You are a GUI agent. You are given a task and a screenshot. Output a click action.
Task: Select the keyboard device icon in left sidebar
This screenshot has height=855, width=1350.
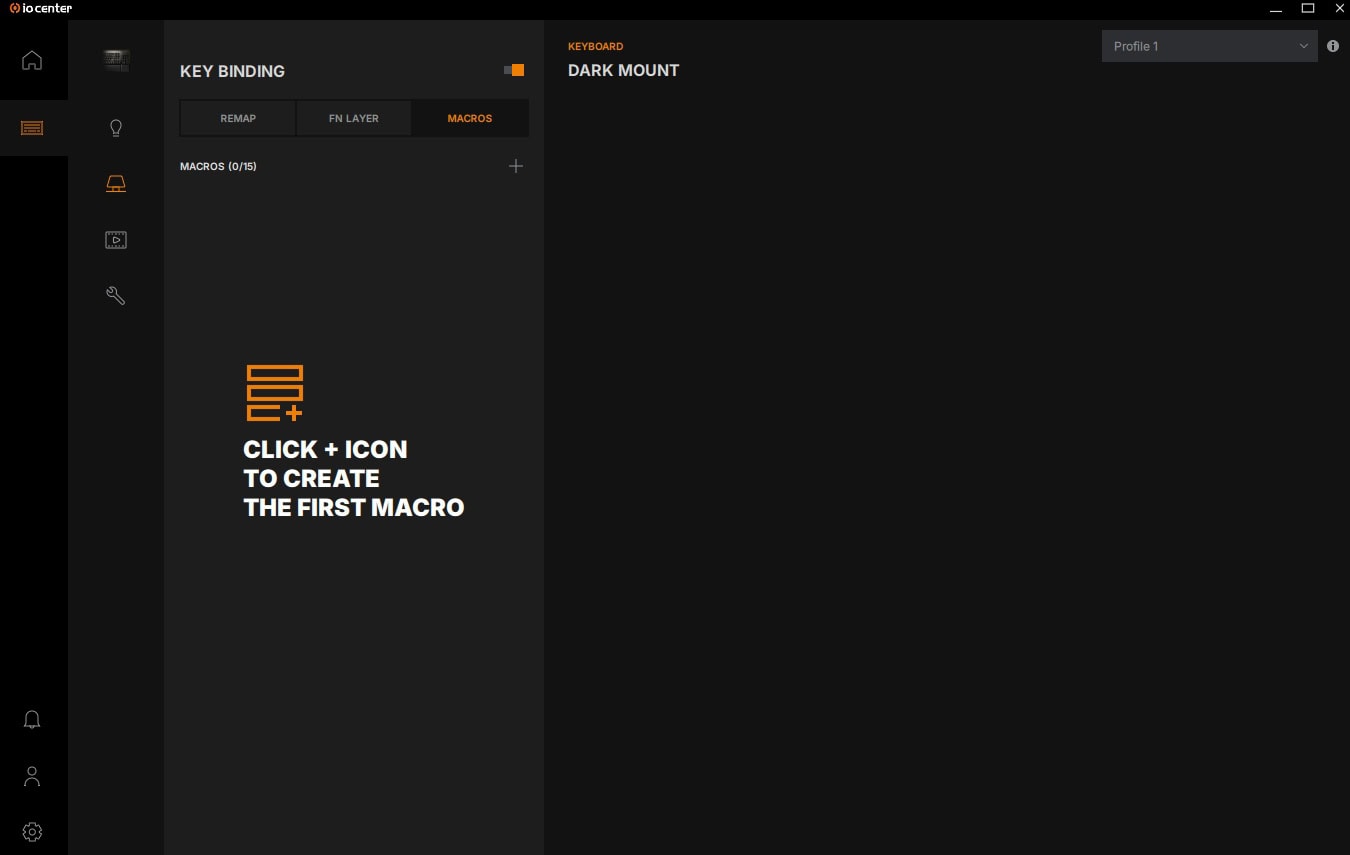pos(32,128)
